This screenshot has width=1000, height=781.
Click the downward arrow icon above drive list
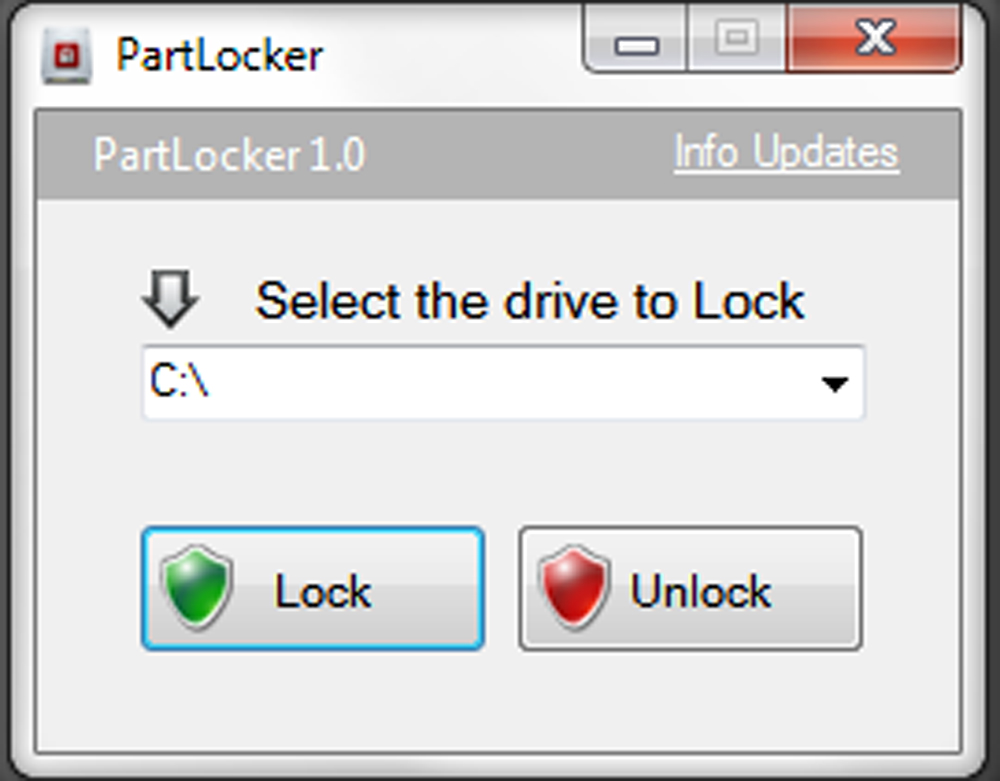coord(171,299)
